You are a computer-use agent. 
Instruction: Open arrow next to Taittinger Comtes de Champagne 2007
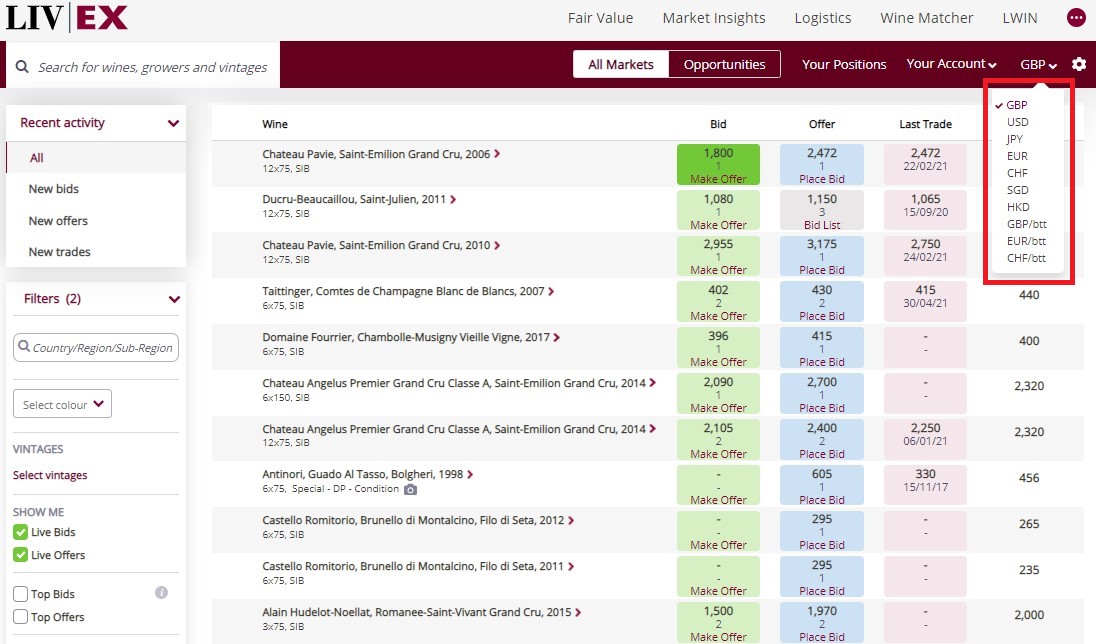click(x=551, y=292)
